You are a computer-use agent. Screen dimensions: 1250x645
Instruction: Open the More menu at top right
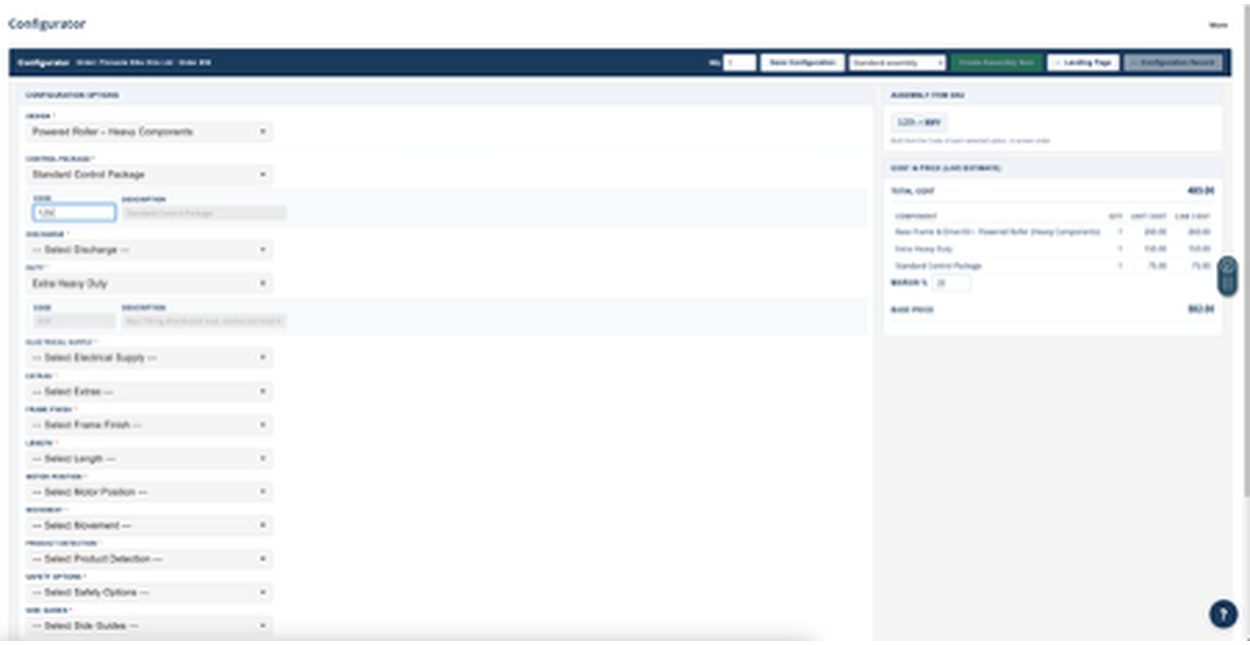coord(1218,25)
